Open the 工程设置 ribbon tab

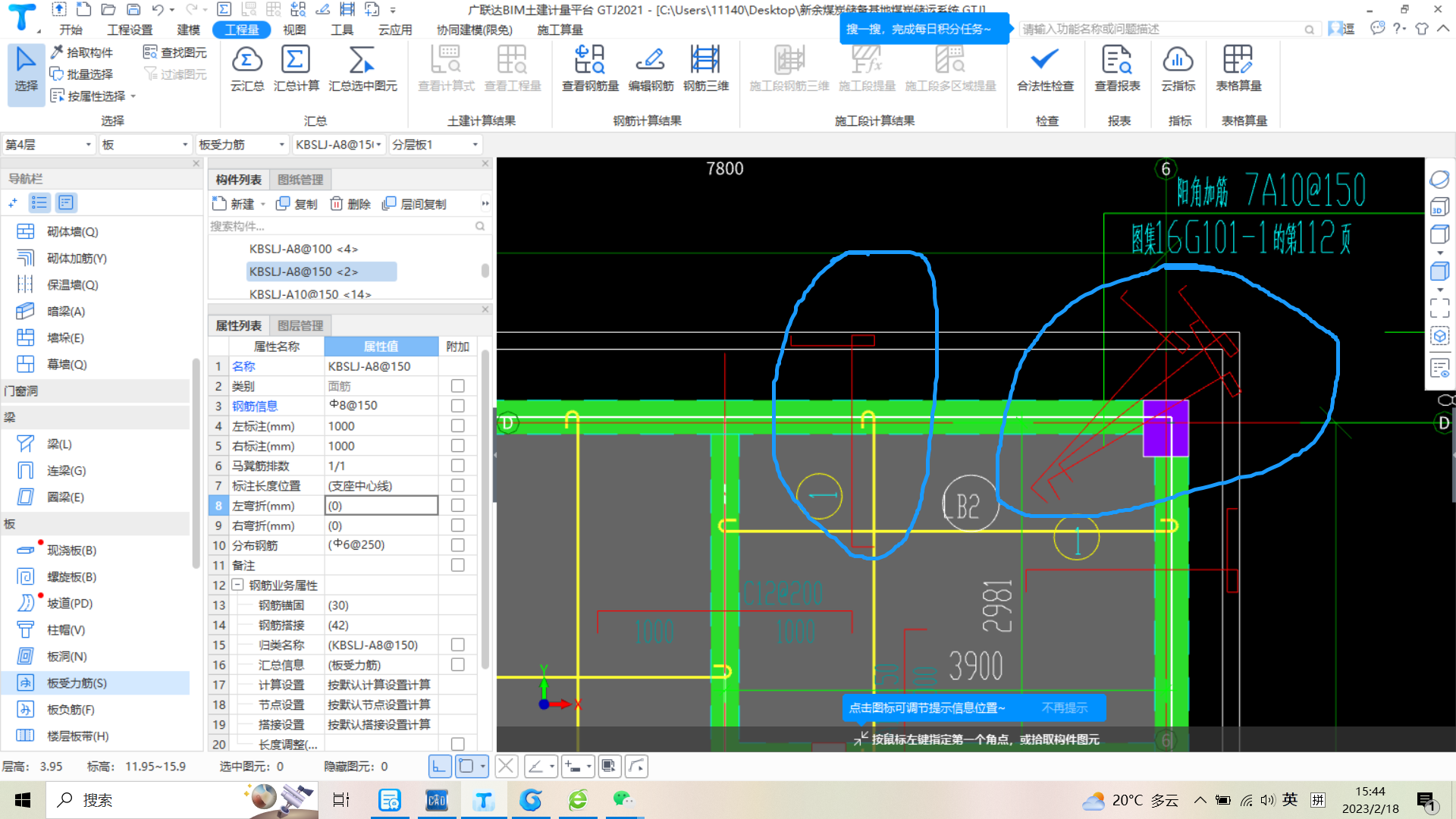tap(130, 30)
